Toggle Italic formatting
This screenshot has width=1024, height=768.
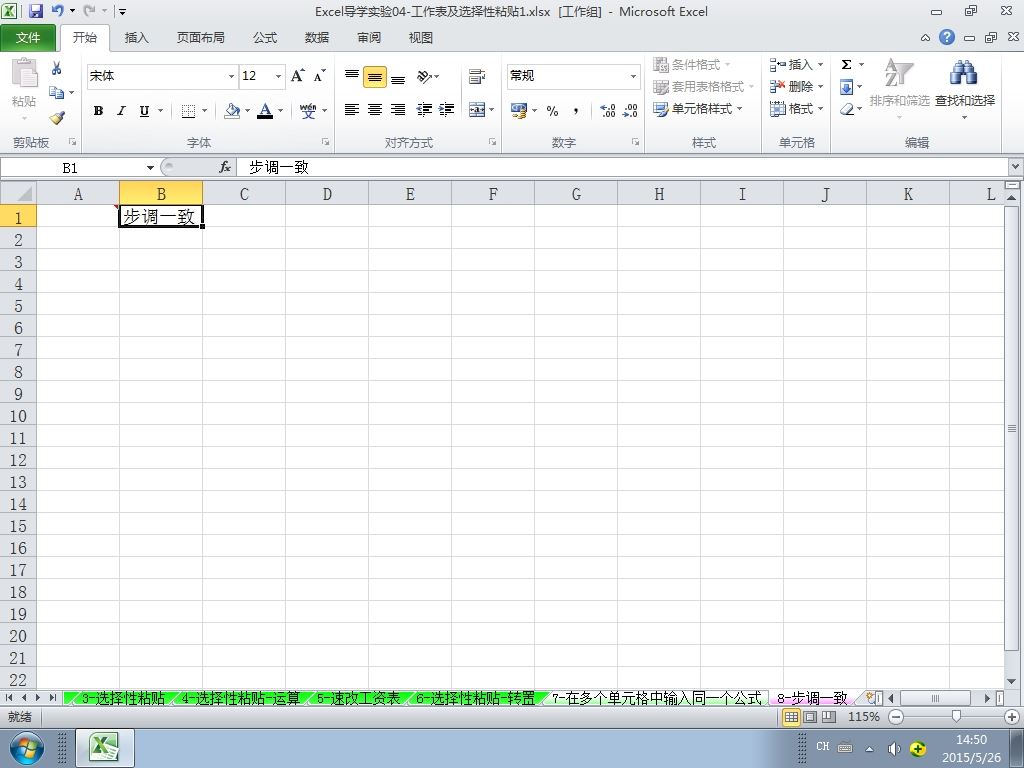click(121, 111)
